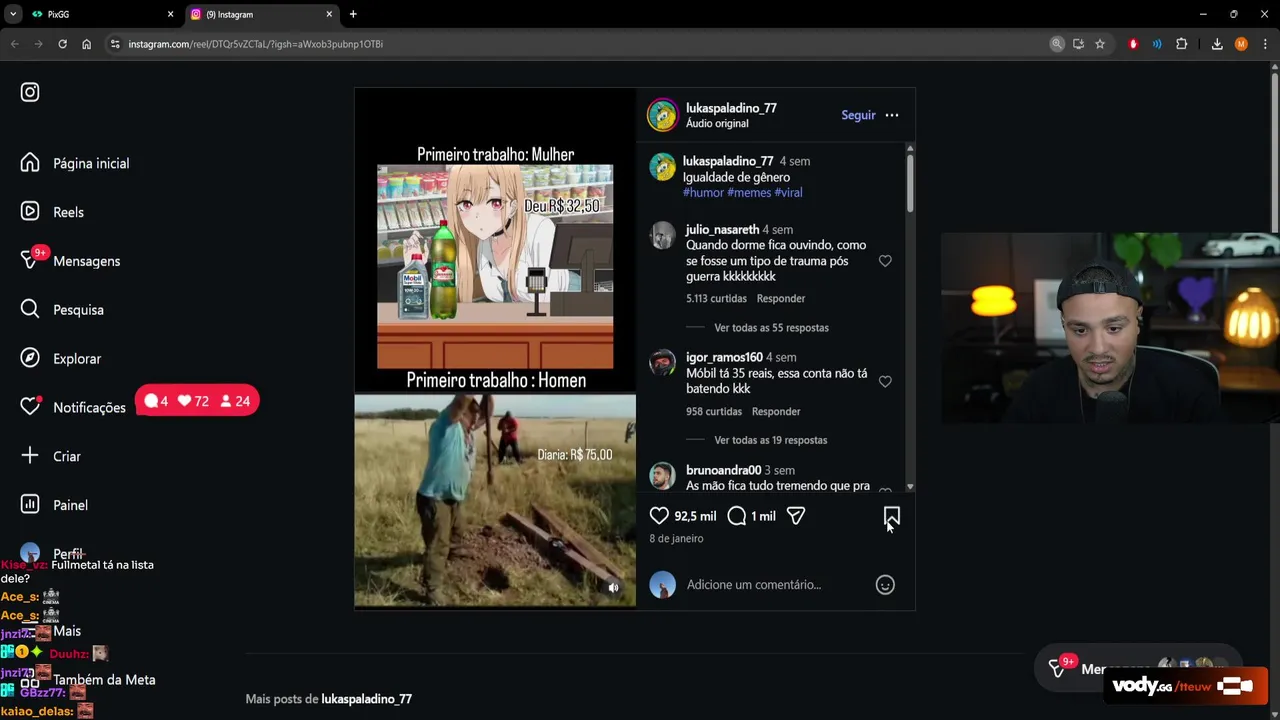Image resolution: width=1280 pixels, height=720 pixels.
Task: Open comments via speech bubble icon
Action: pyautogui.click(x=737, y=516)
